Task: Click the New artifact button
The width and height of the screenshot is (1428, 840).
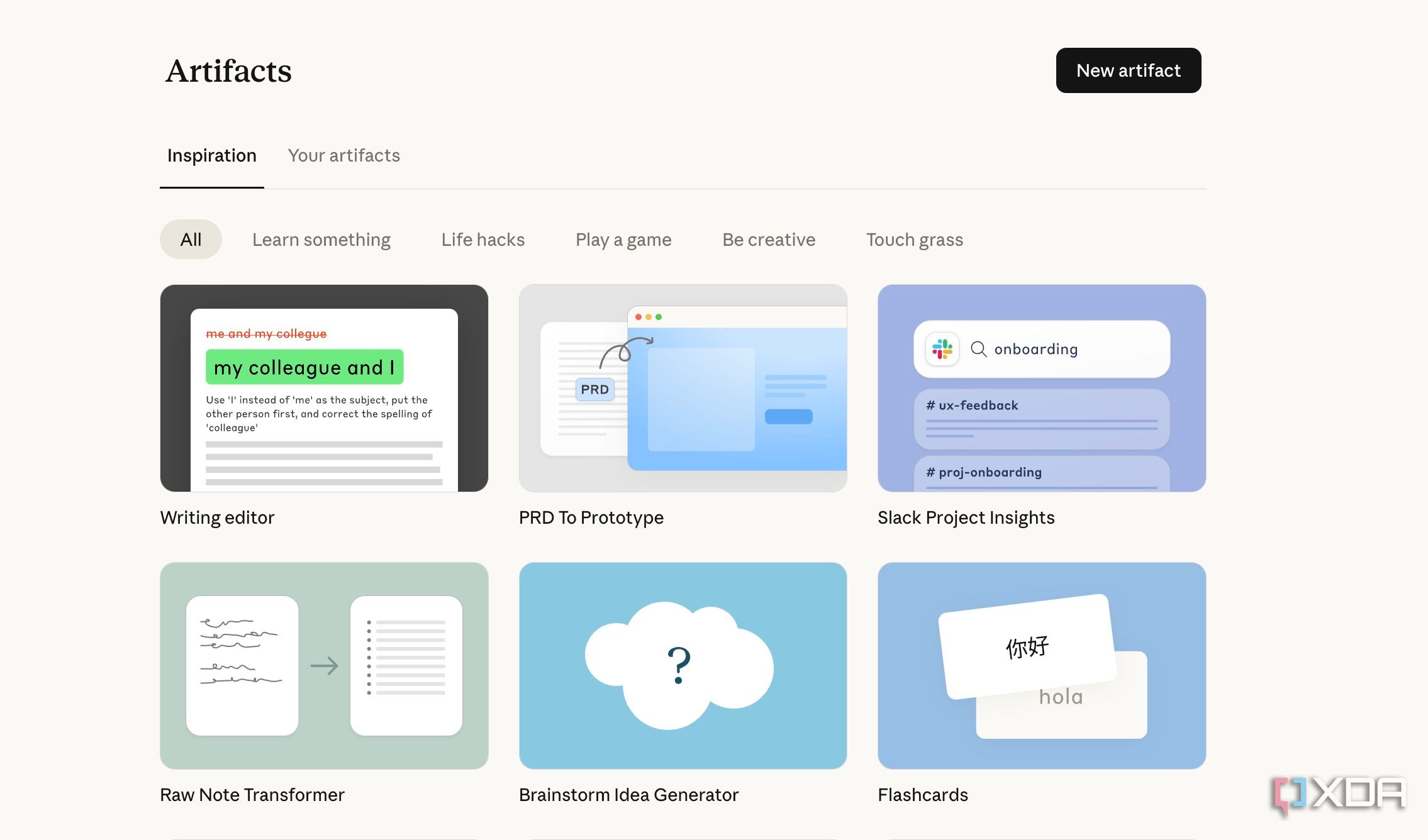Action: point(1129,70)
